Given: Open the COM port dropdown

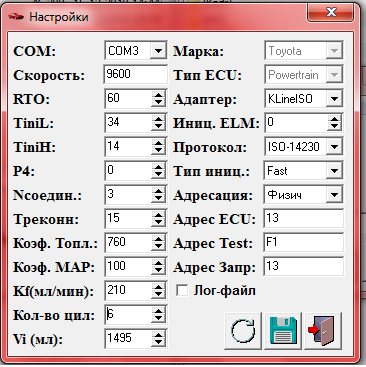Looking at the screenshot, I should (x=158, y=51).
